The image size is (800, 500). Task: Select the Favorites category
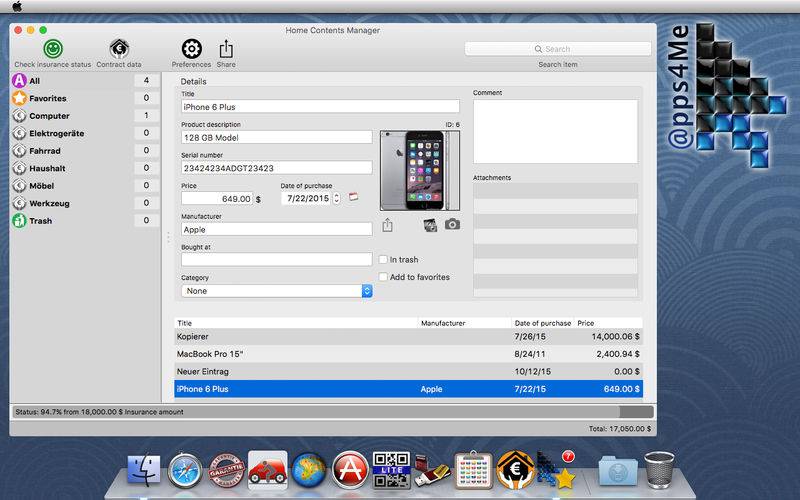[x=85, y=98]
